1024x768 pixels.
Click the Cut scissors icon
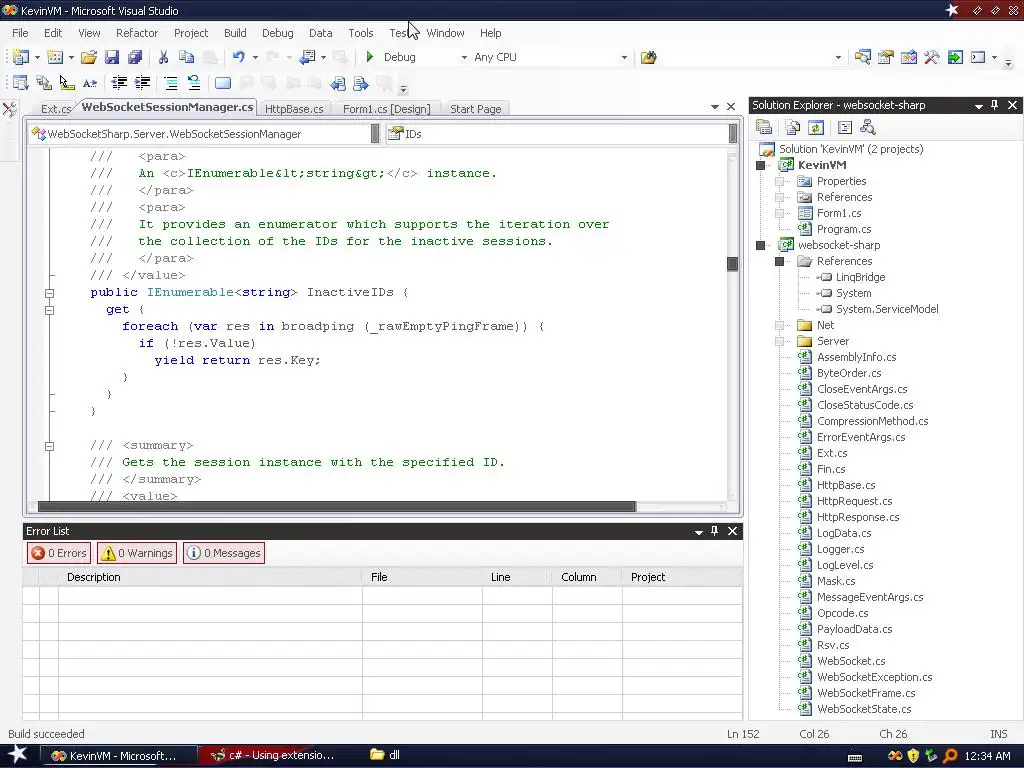point(163,57)
